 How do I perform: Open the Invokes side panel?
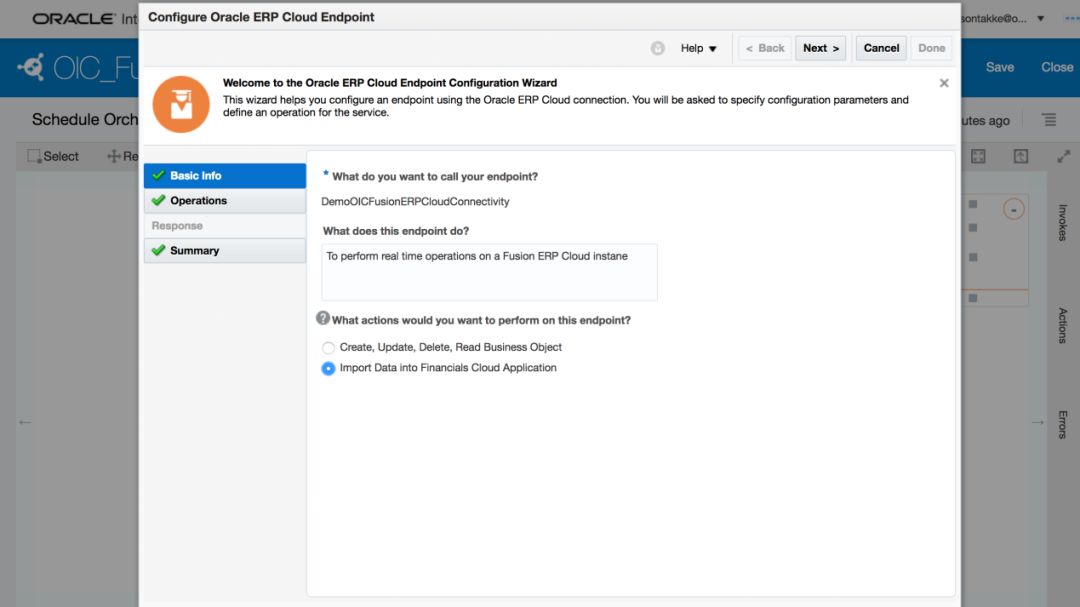tap(1063, 223)
